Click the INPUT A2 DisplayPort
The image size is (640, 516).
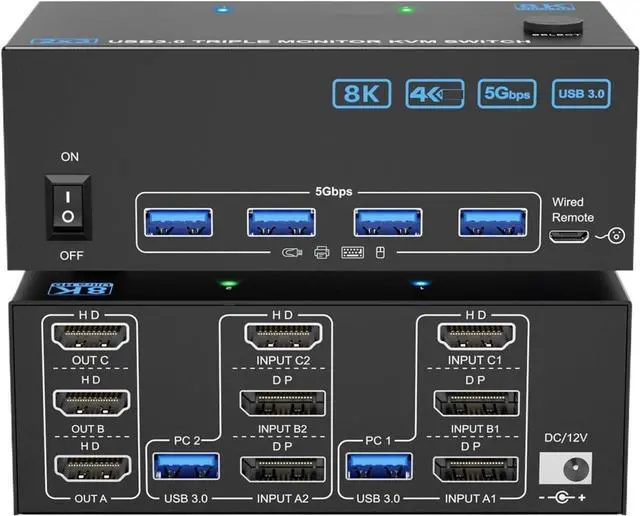[283, 469]
